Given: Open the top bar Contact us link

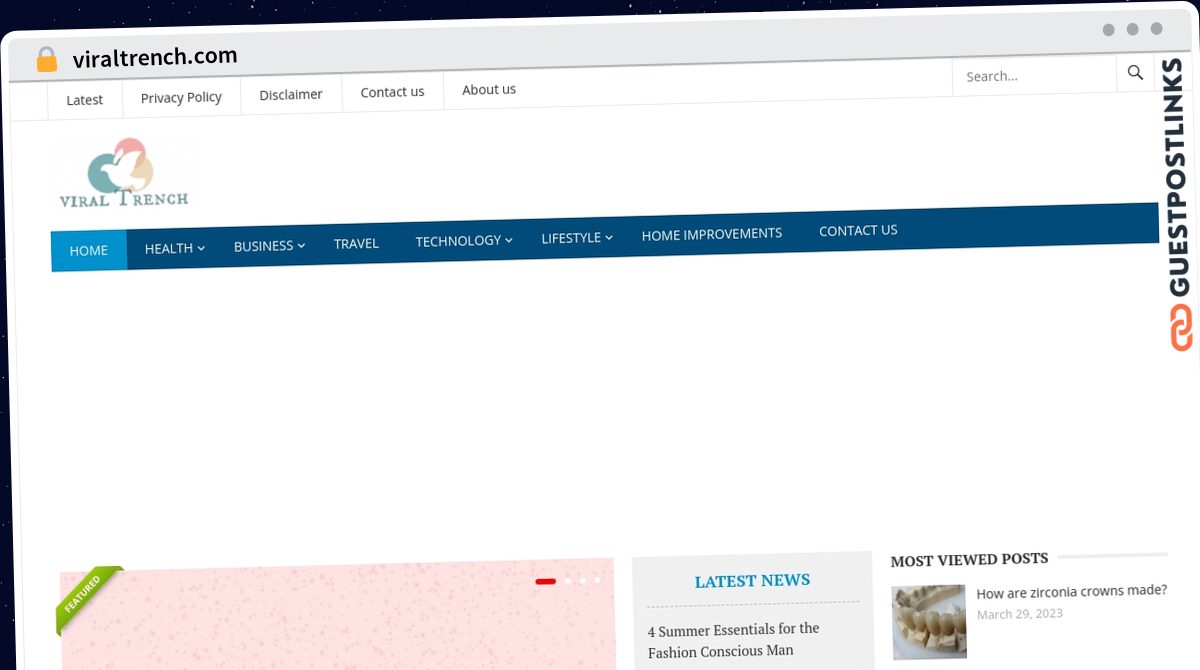Looking at the screenshot, I should tap(392, 91).
